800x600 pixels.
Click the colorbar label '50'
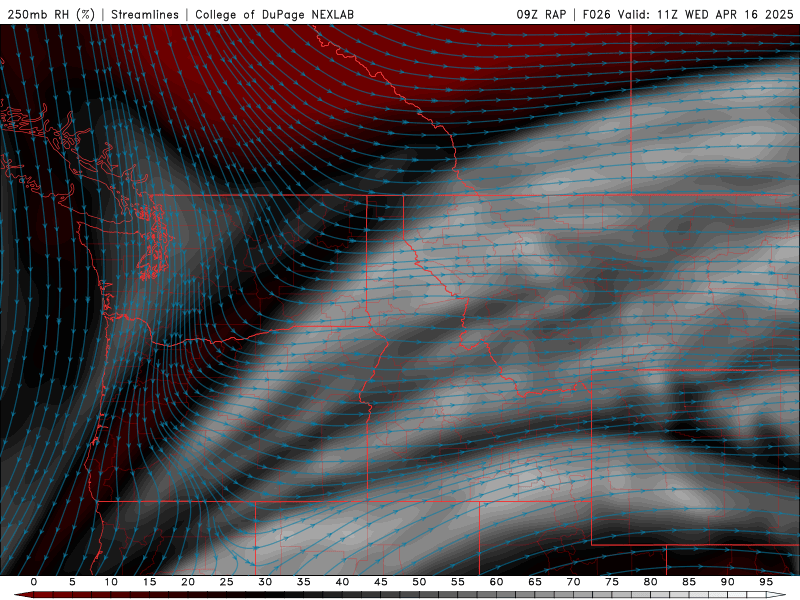(x=419, y=582)
